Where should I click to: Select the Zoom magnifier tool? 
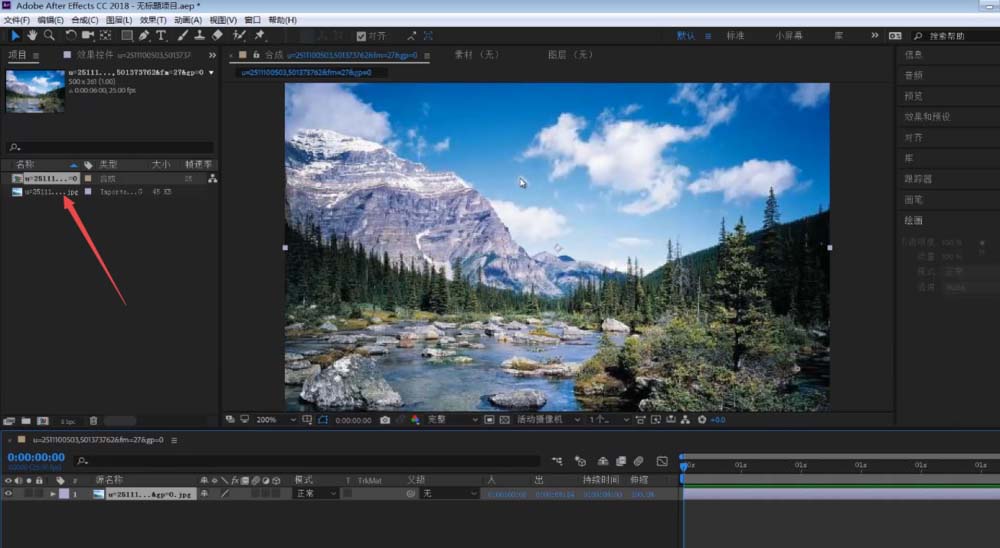[x=49, y=35]
